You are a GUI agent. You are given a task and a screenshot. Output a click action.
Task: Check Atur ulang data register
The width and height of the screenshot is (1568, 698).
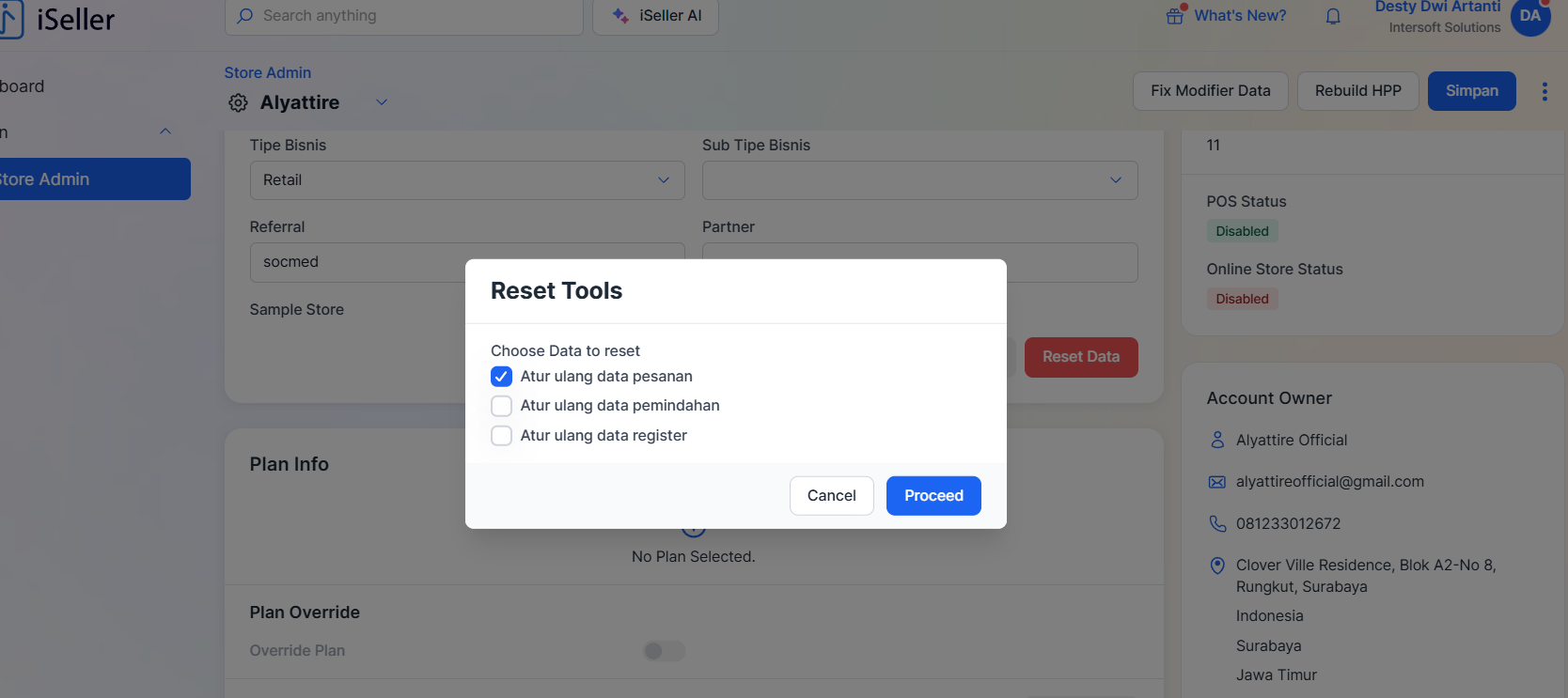(x=502, y=436)
